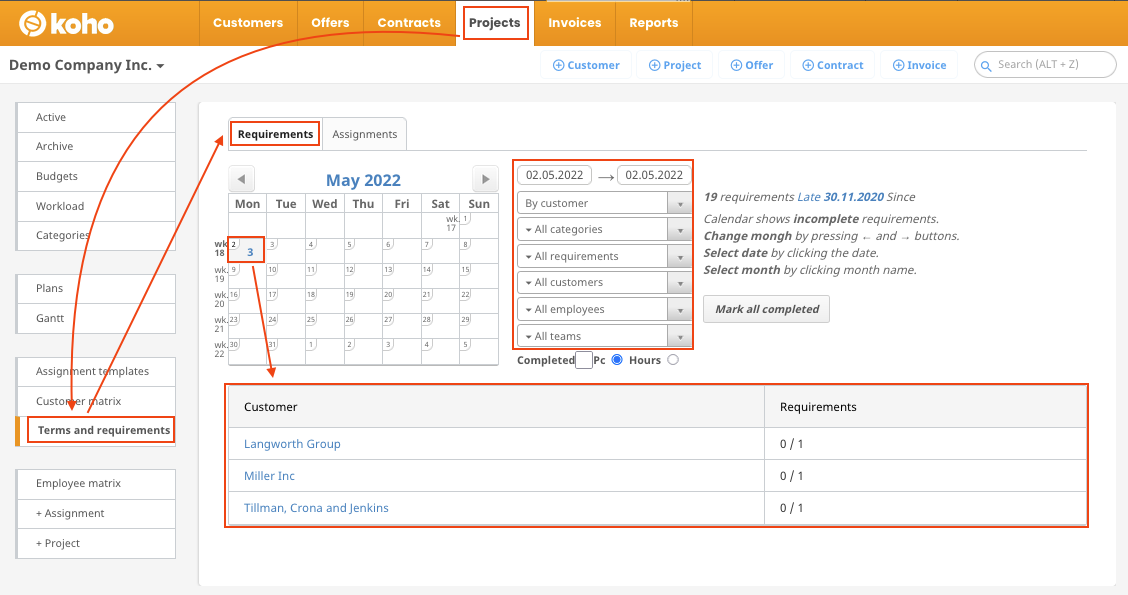Go to next month arrow
1128x595 pixels.
pos(486,178)
